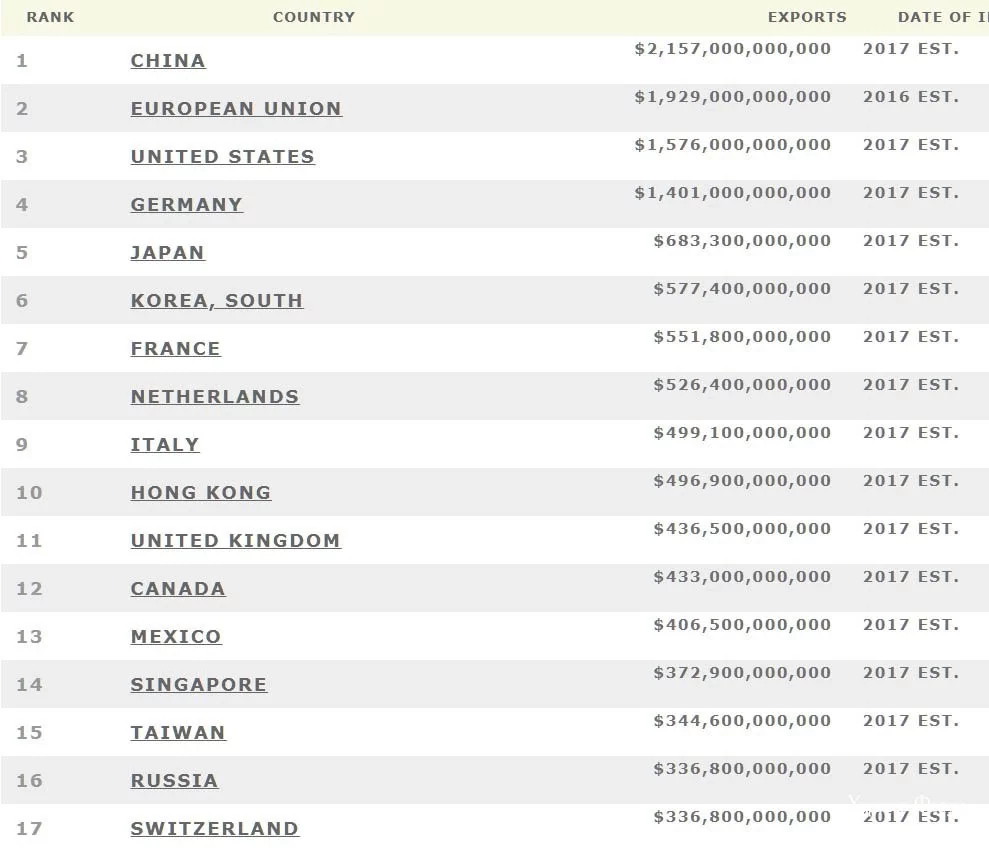Select the Japan link

tap(167, 253)
